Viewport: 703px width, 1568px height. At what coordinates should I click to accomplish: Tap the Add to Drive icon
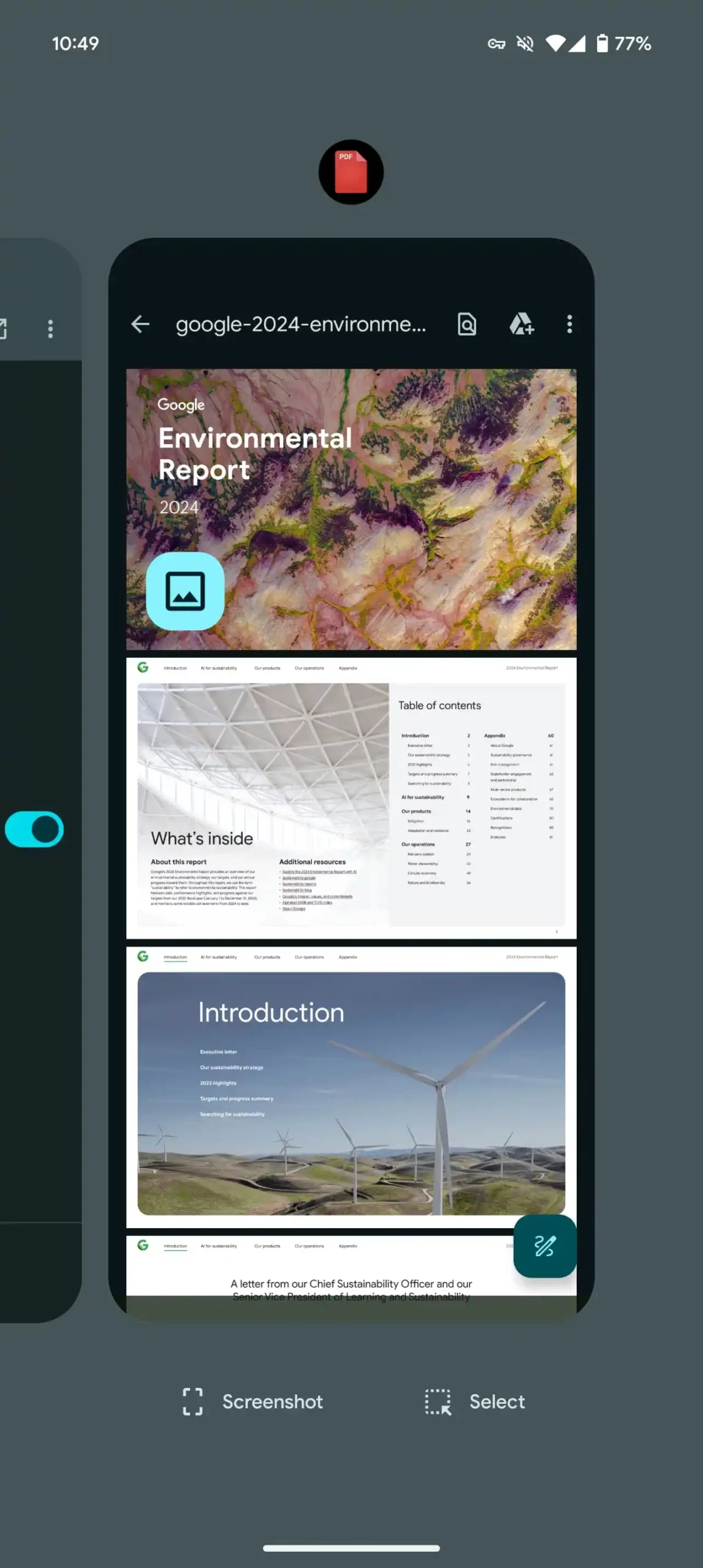[521, 324]
